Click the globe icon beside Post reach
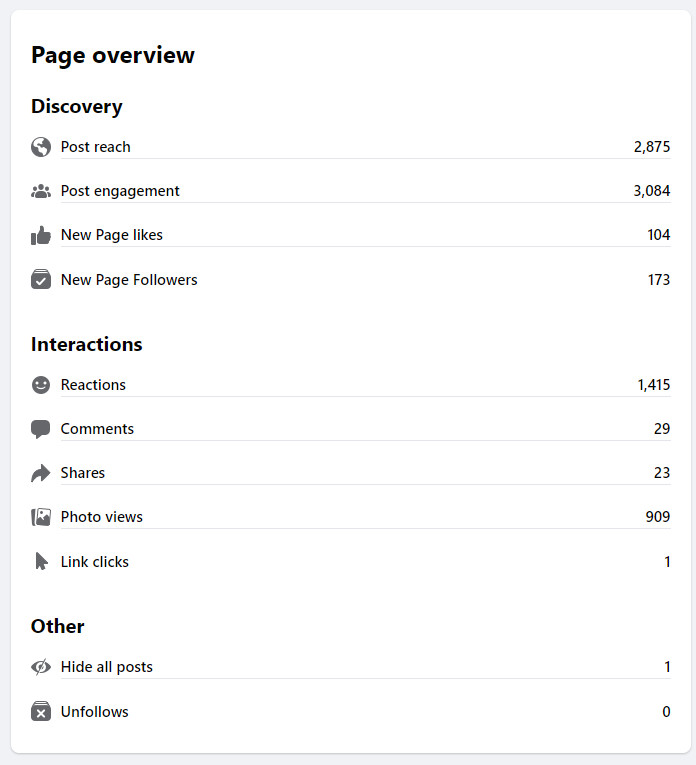The width and height of the screenshot is (696, 765). 41,147
